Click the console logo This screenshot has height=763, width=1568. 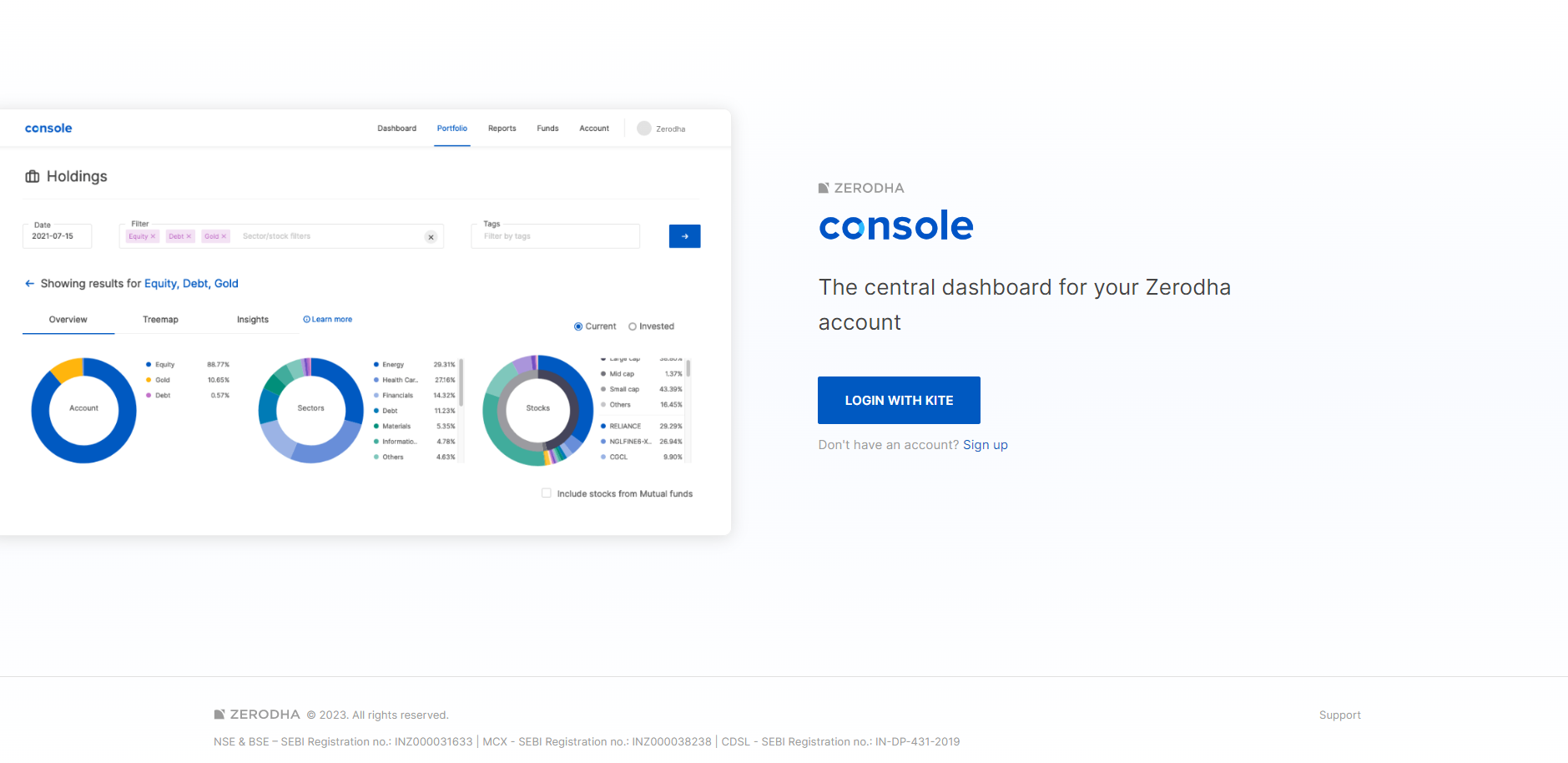[x=48, y=127]
